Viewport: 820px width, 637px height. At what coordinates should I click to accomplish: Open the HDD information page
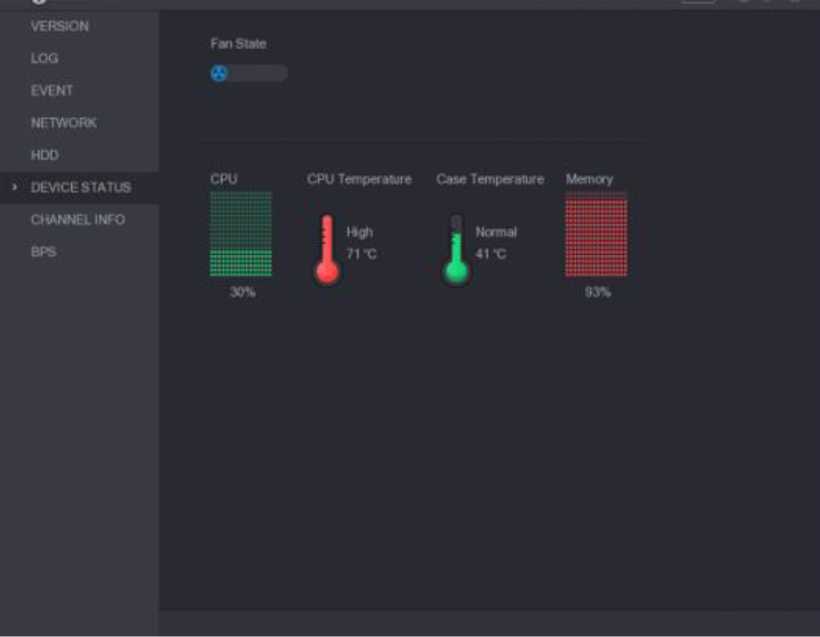(44, 155)
